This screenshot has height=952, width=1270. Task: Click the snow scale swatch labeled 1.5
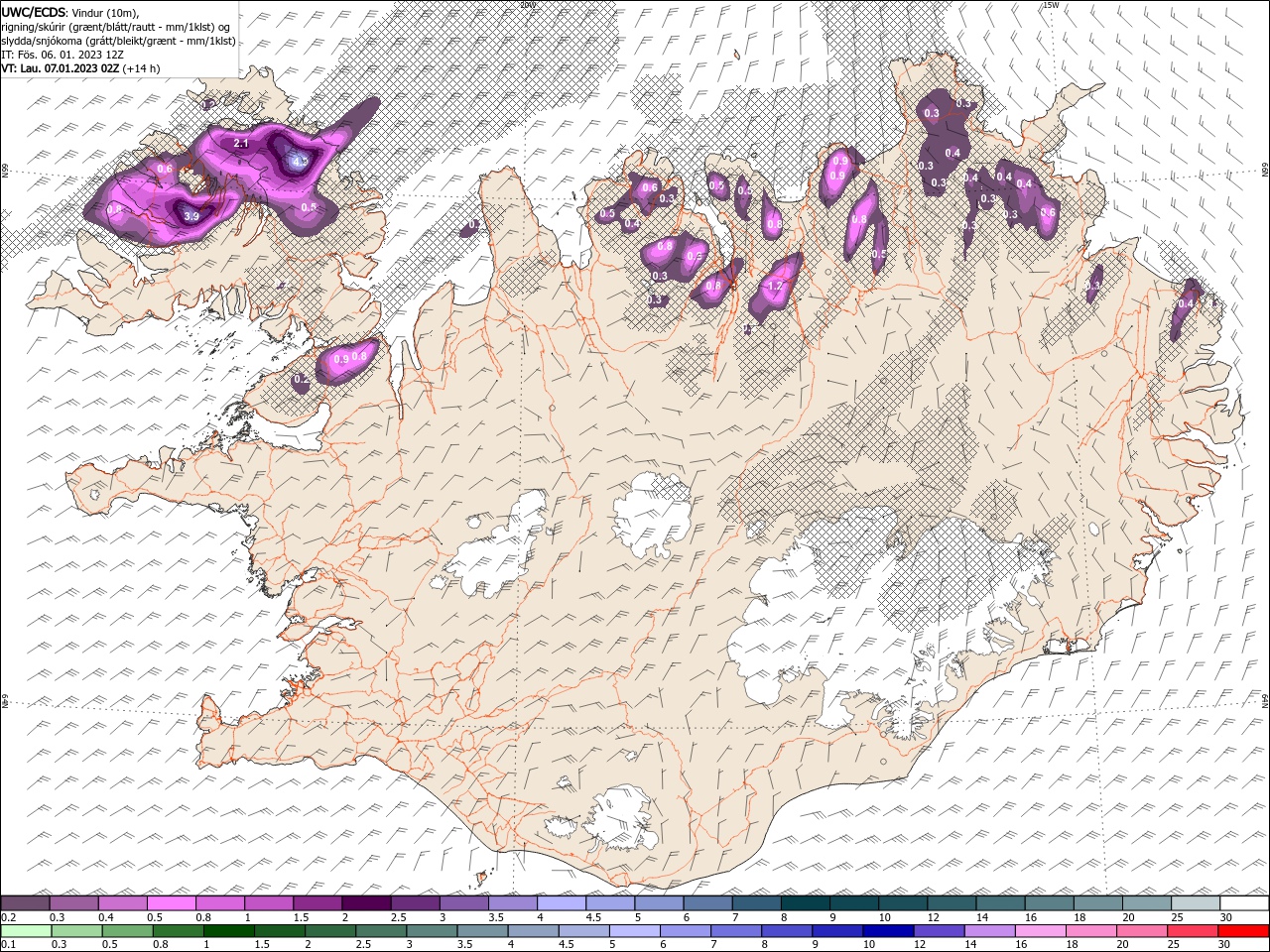317,903
